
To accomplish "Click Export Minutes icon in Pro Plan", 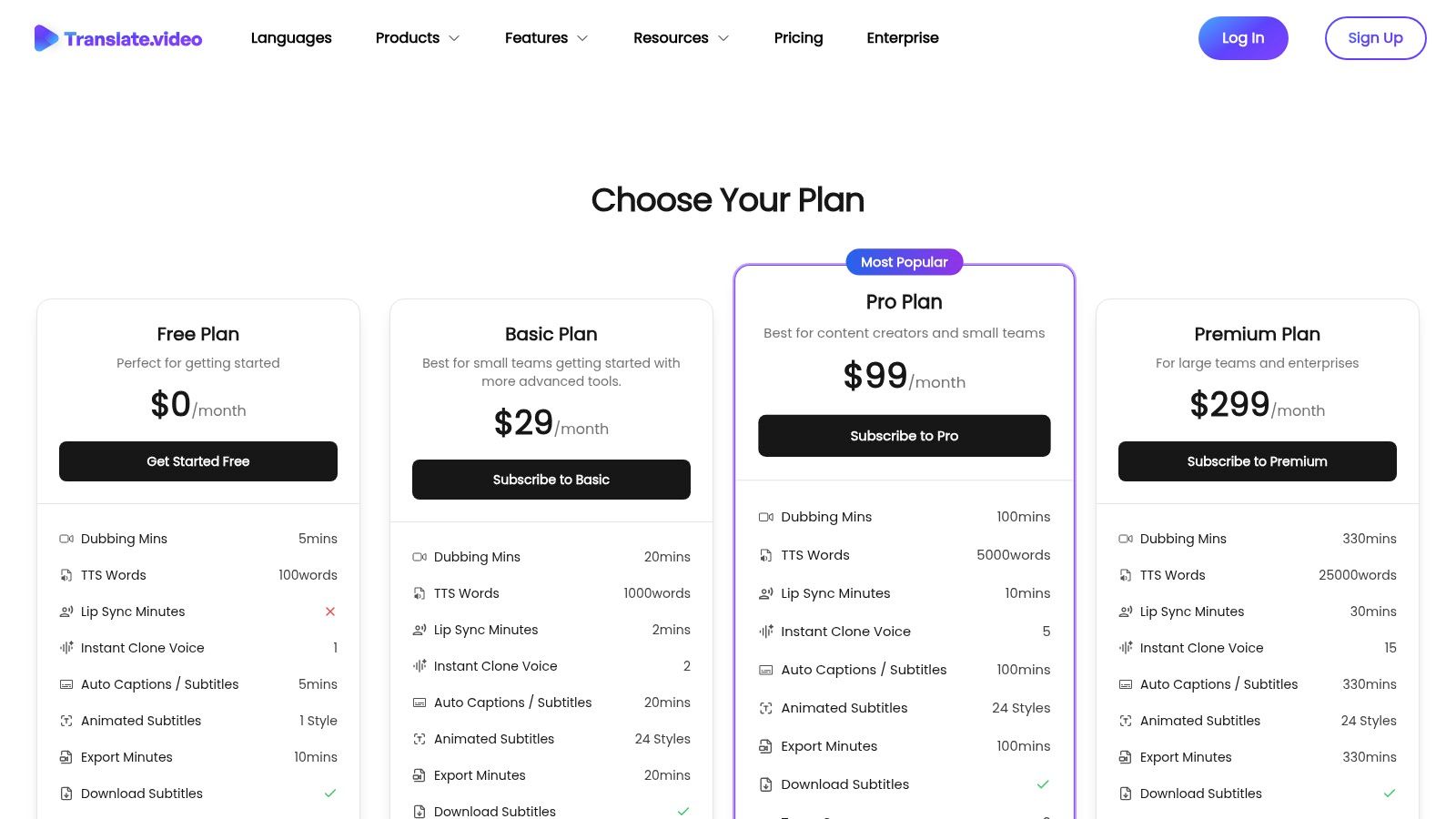I will coord(766,746).
